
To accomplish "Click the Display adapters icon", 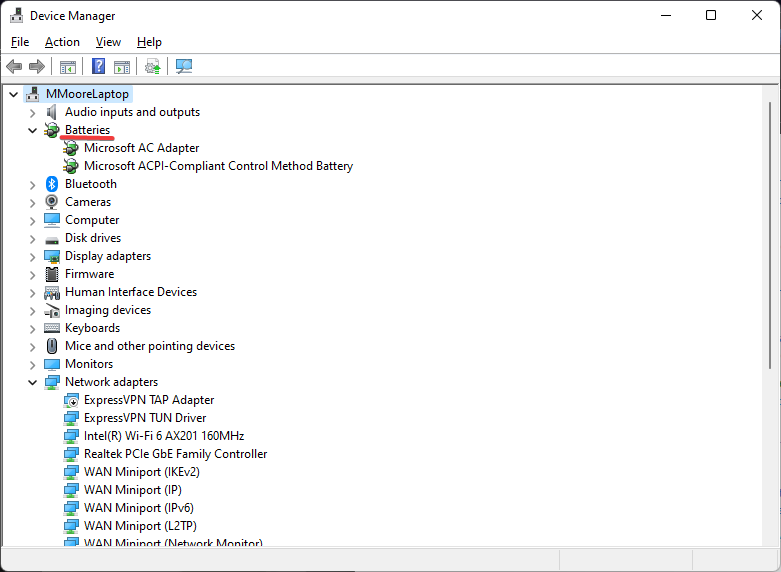I will tap(52, 256).
